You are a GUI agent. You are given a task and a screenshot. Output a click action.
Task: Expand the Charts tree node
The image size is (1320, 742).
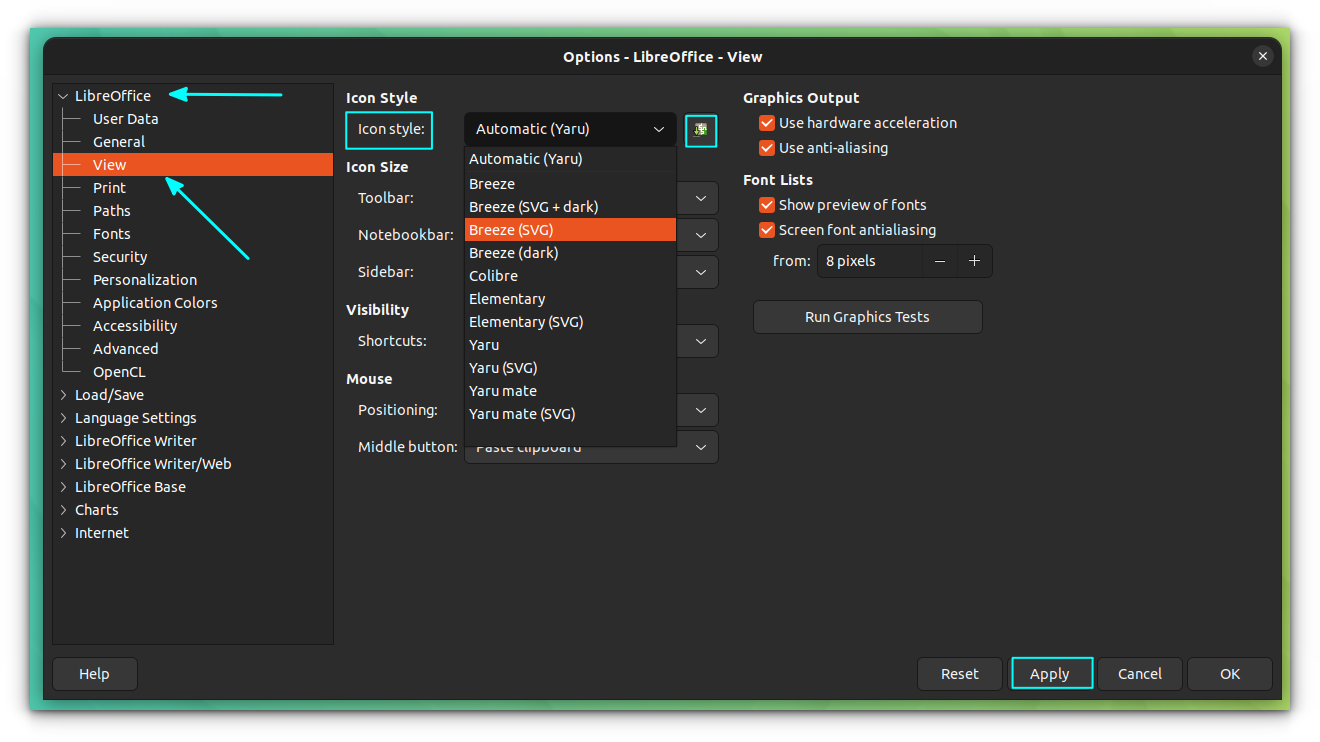(x=63, y=510)
